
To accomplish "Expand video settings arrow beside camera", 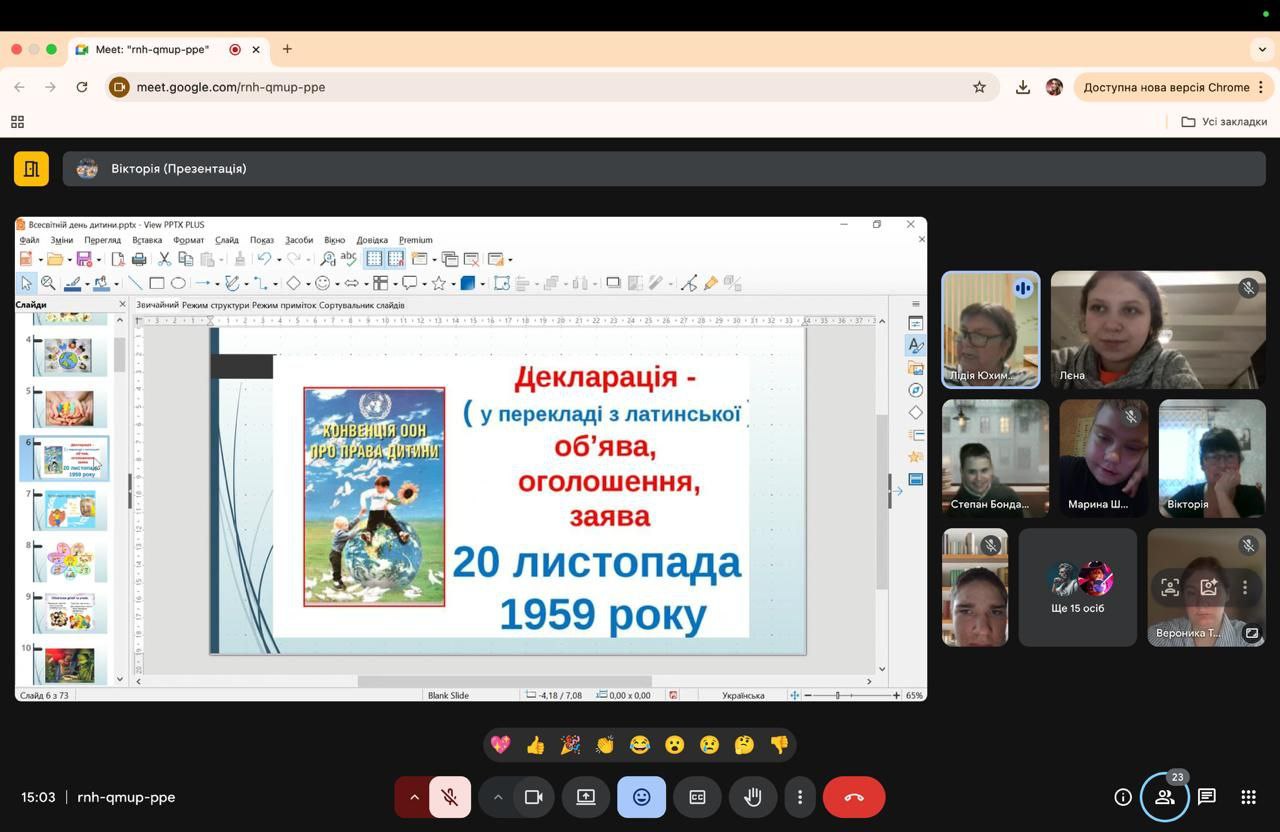I will pos(497,797).
